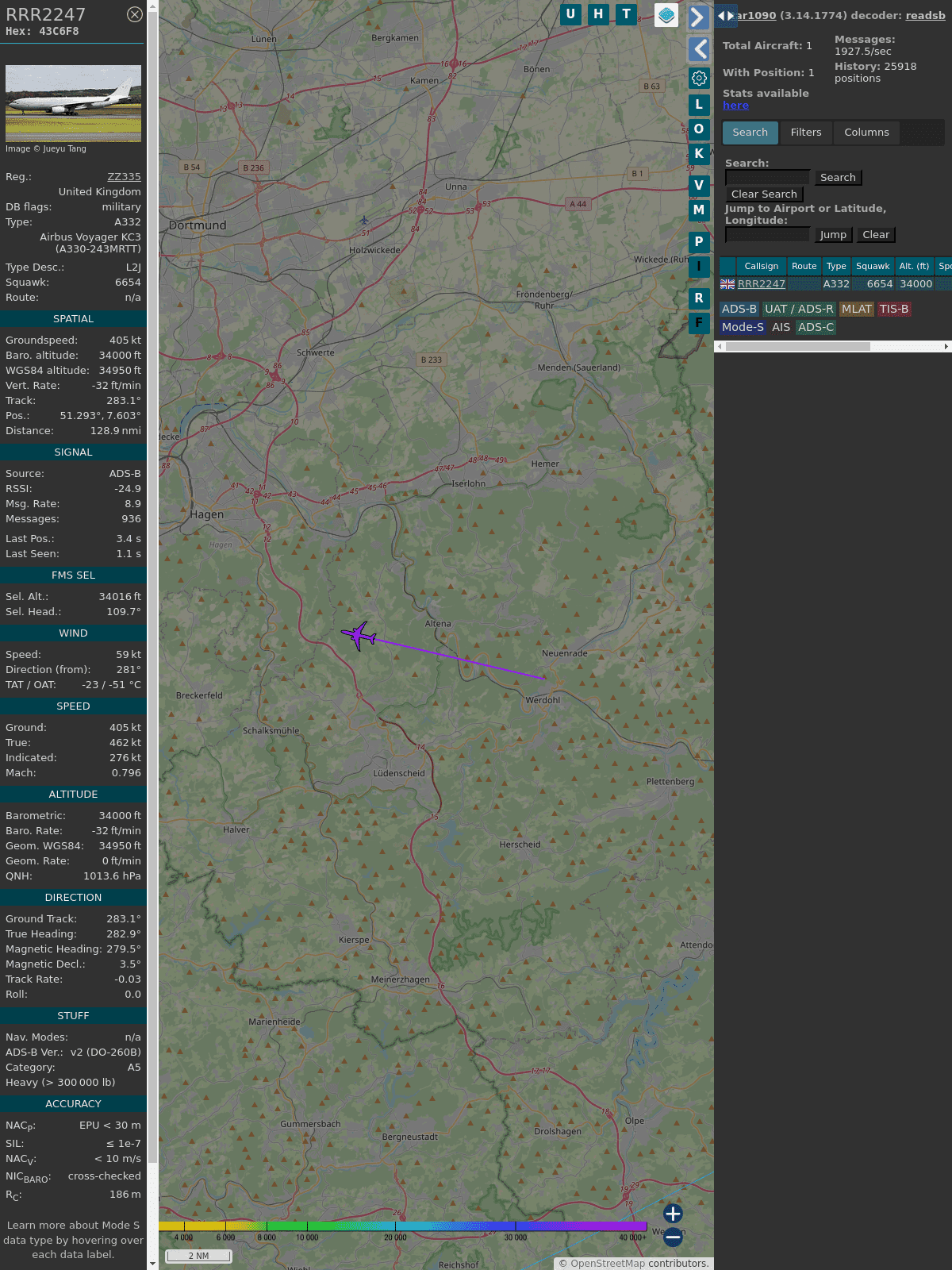Open the settings gear on the map
Viewport: 952px width, 1270px height.
pyautogui.click(x=699, y=78)
